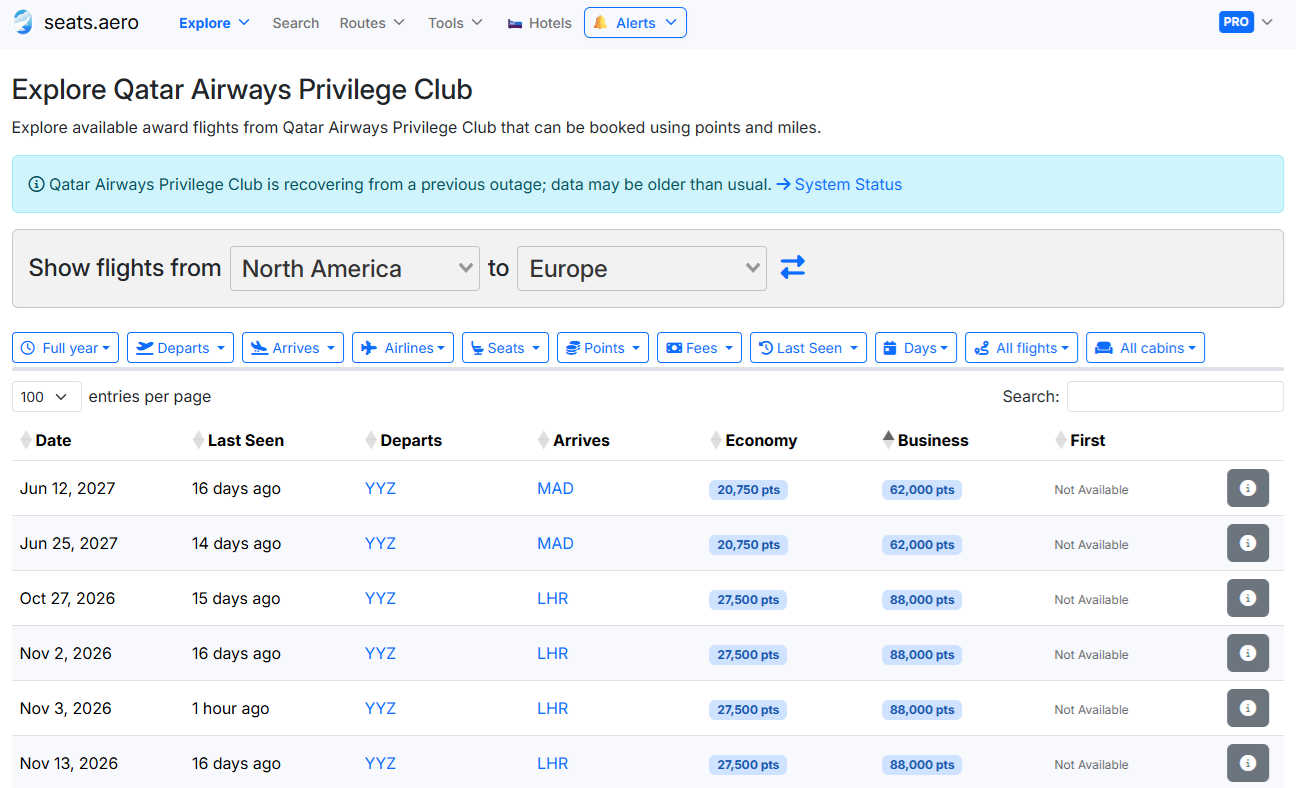The image size is (1296, 788).
Task: Click the alert info circle icon
Action: (36, 184)
